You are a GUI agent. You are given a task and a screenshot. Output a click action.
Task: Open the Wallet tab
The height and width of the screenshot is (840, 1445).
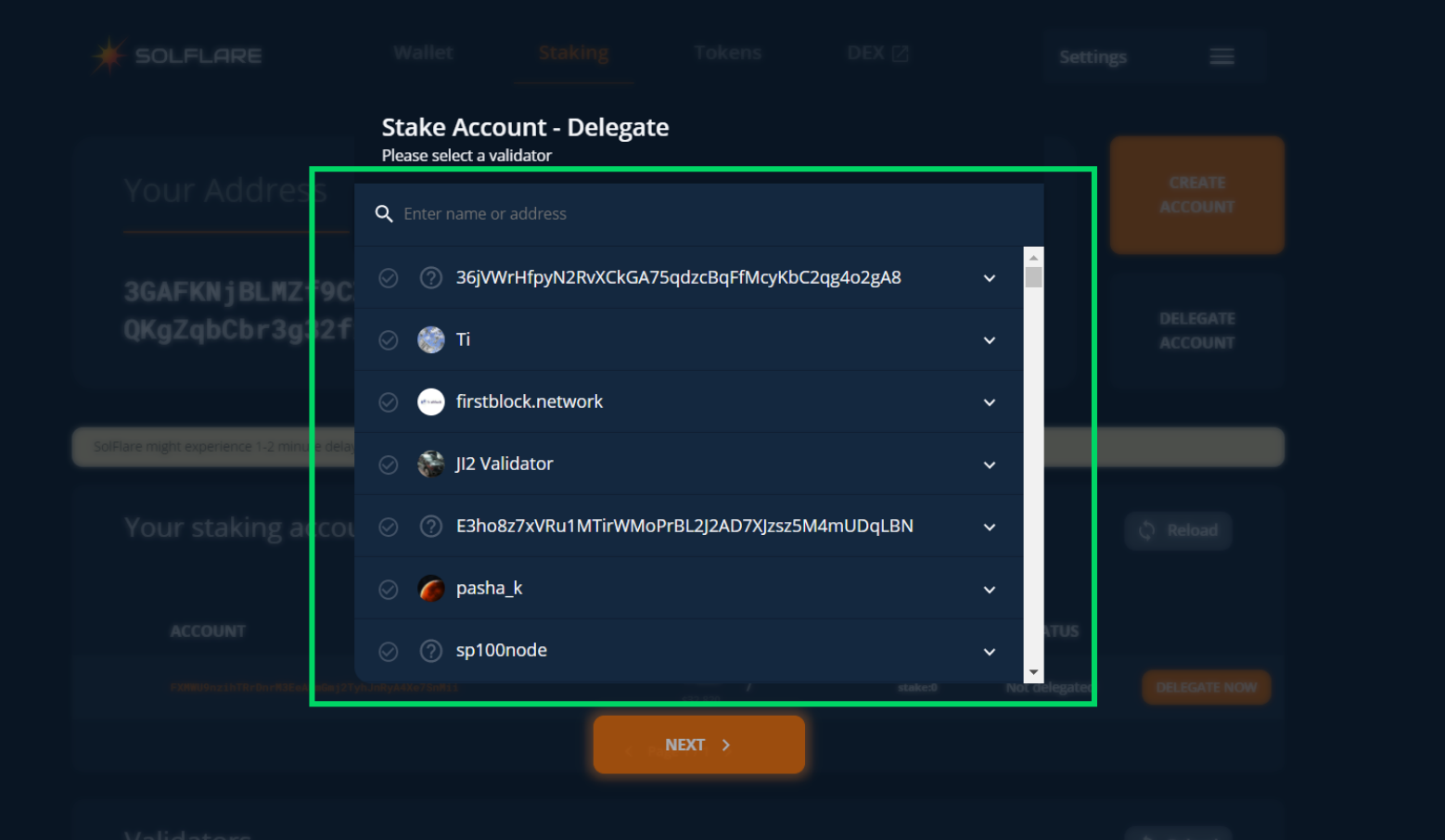[423, 53]
